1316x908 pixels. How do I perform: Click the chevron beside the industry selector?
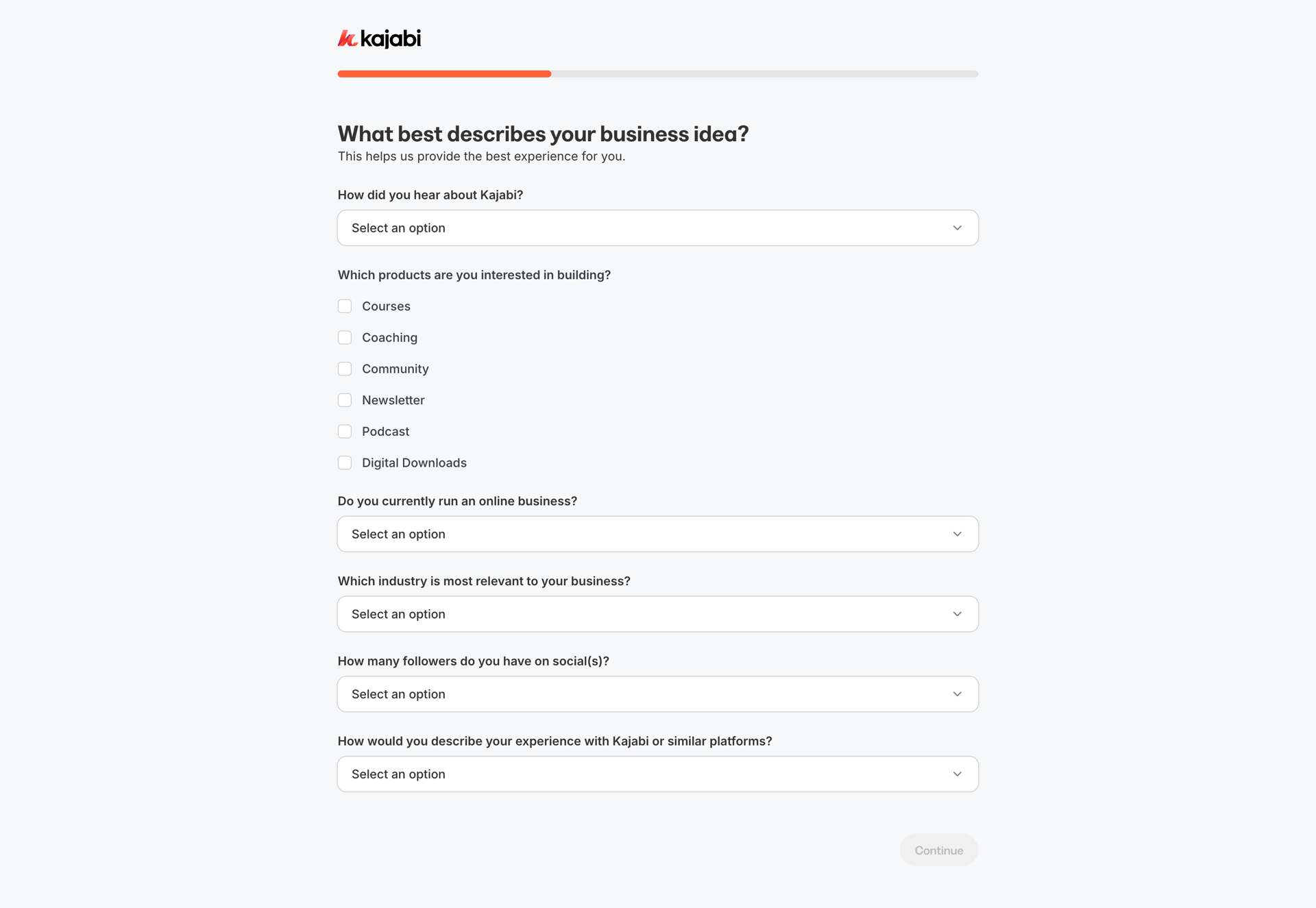(x=957, y=614)
